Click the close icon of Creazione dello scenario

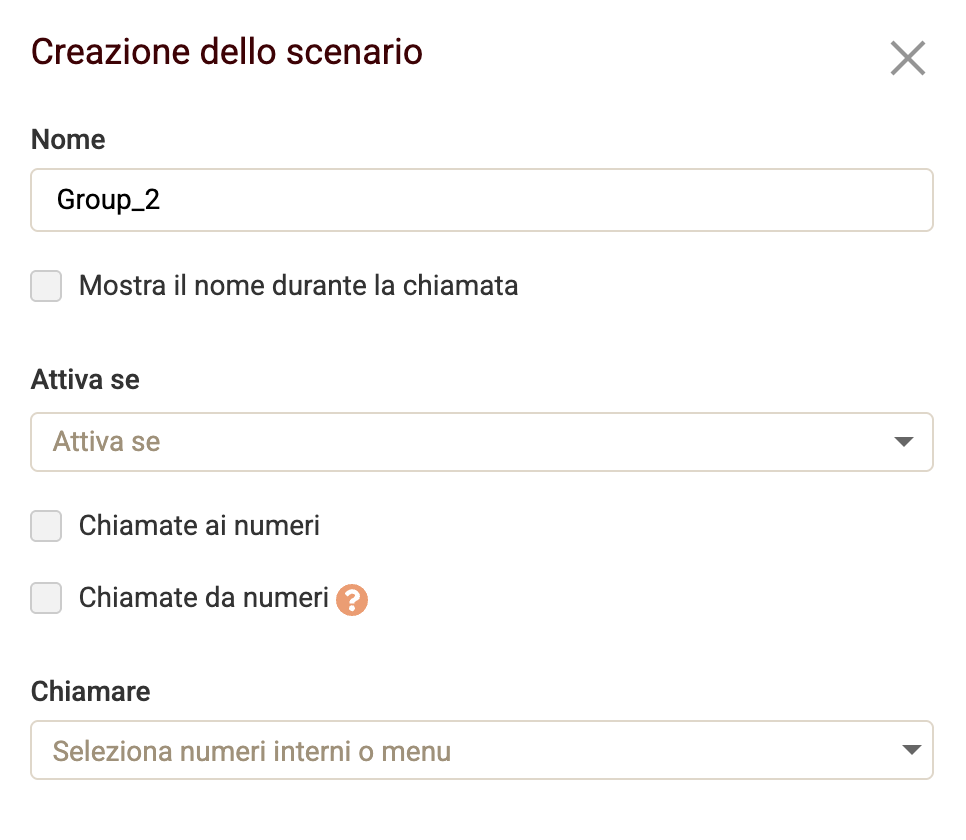[908, 58]
